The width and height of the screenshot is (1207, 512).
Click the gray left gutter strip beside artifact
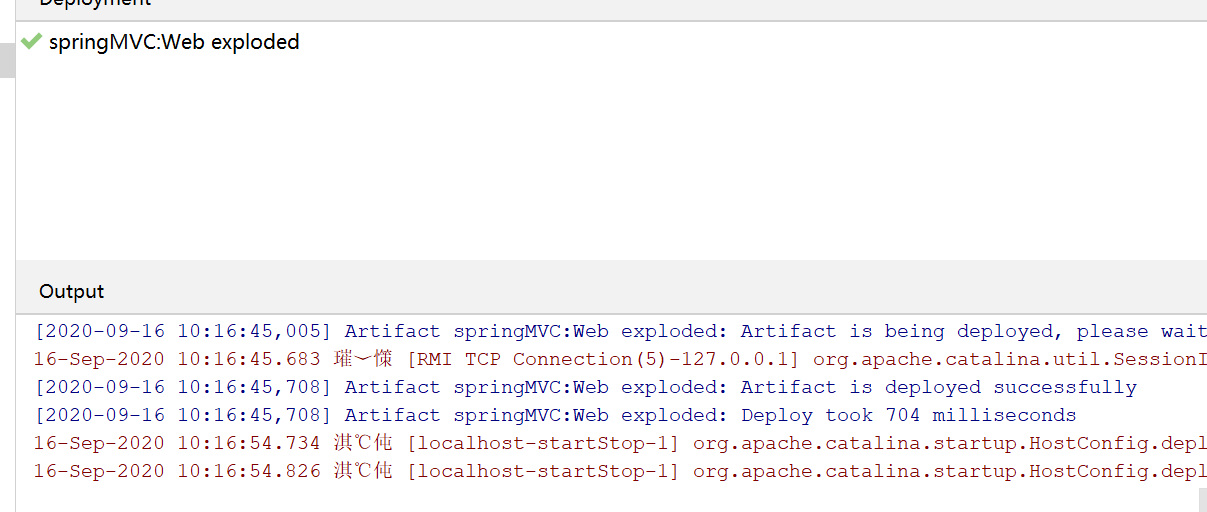pos(7,60)
